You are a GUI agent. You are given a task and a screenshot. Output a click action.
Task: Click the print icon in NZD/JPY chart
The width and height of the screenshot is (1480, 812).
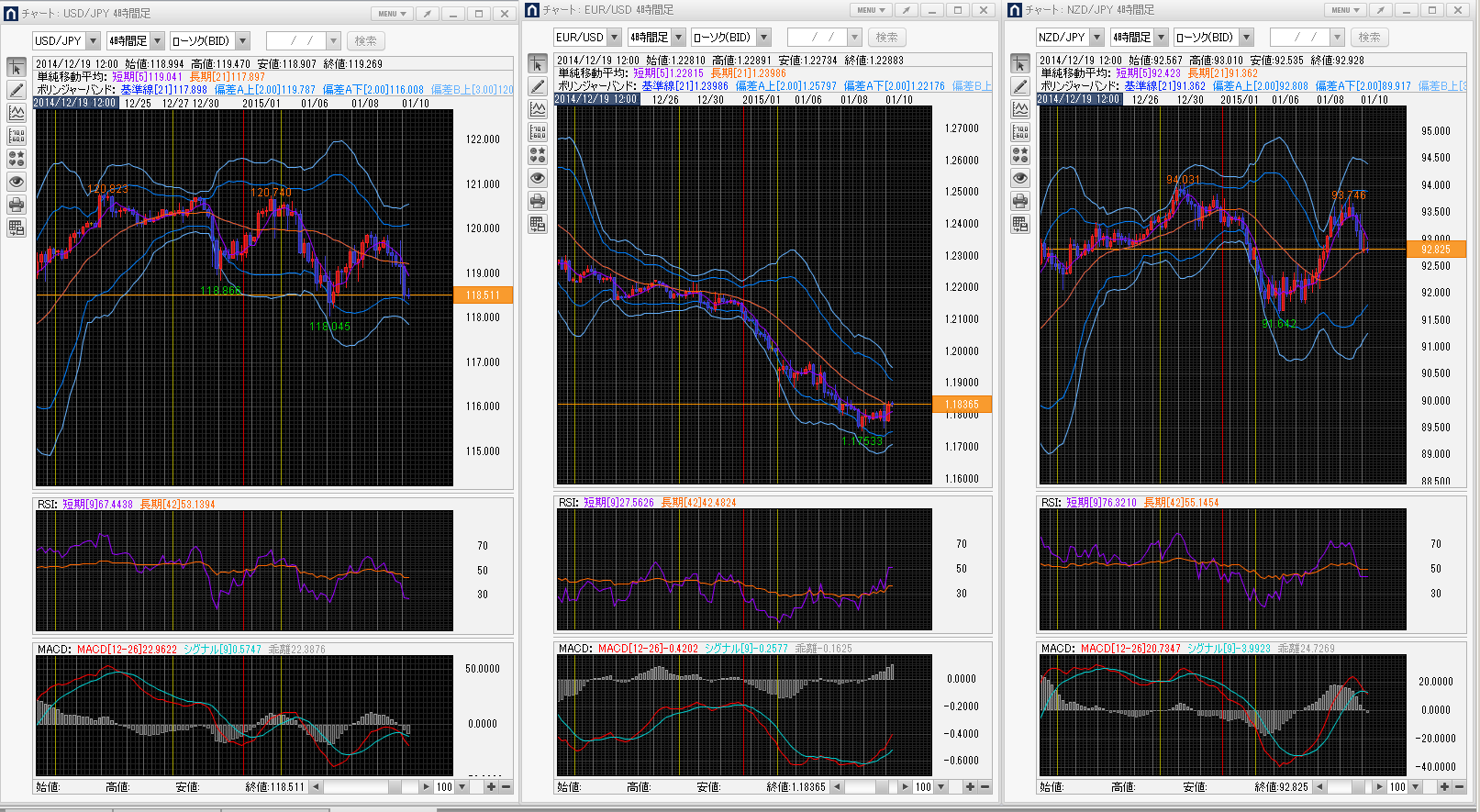click(1020, 201)
